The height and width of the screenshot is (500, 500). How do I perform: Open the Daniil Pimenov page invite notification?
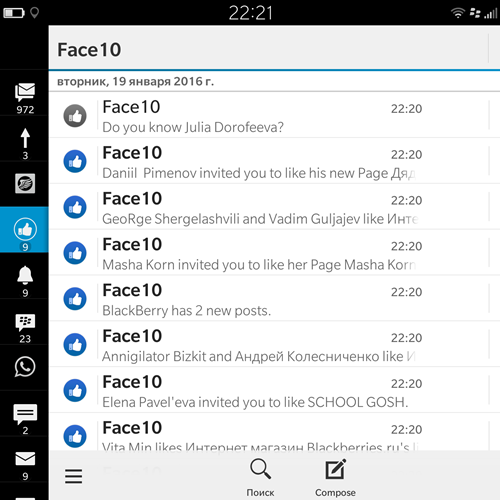[x=274, y=161]
